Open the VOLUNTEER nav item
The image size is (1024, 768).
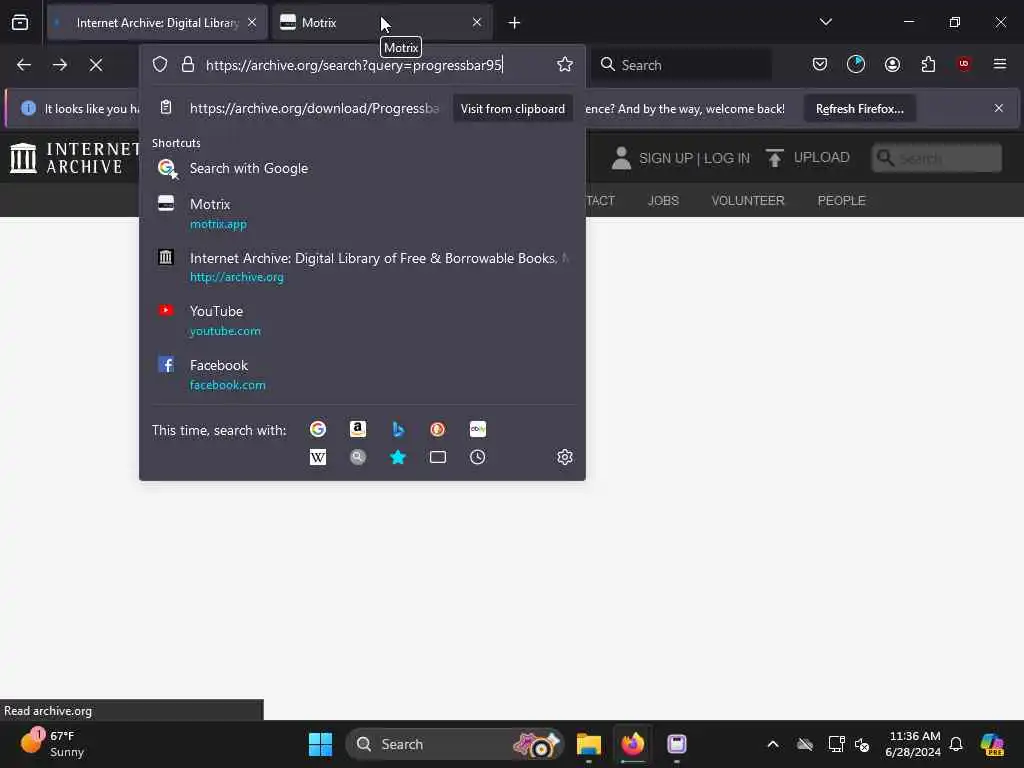click(748, 200)
